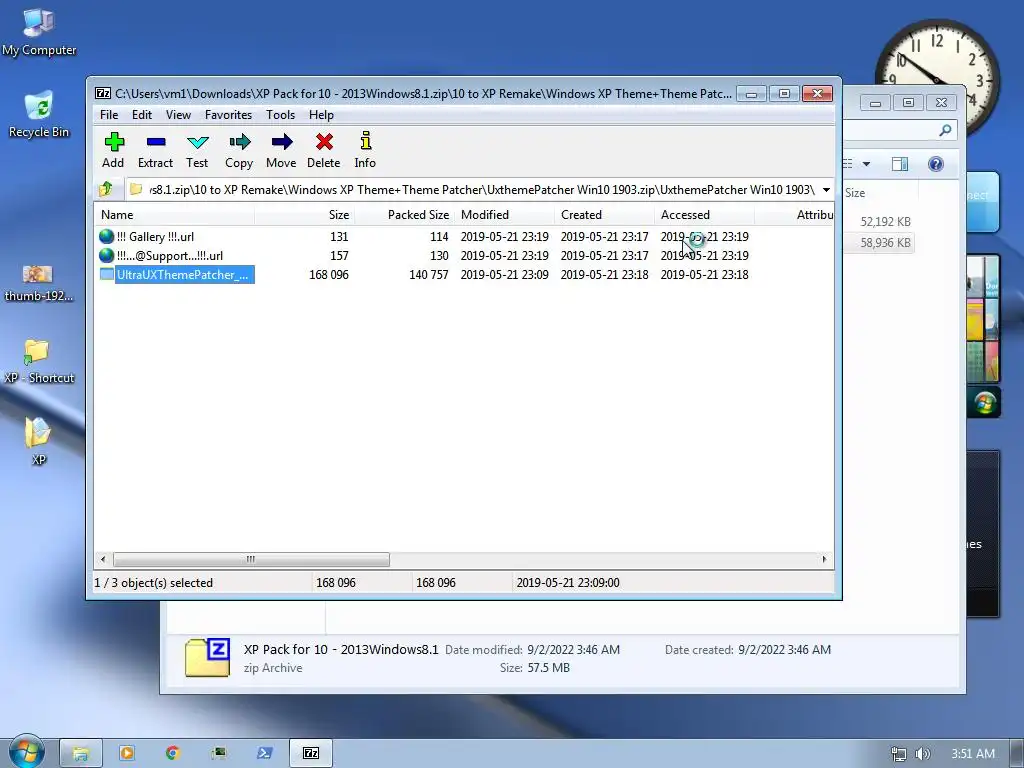Select the thumb-192 desktop image icon
This screenshot has width=1024, height=768.
coord(39,282)
